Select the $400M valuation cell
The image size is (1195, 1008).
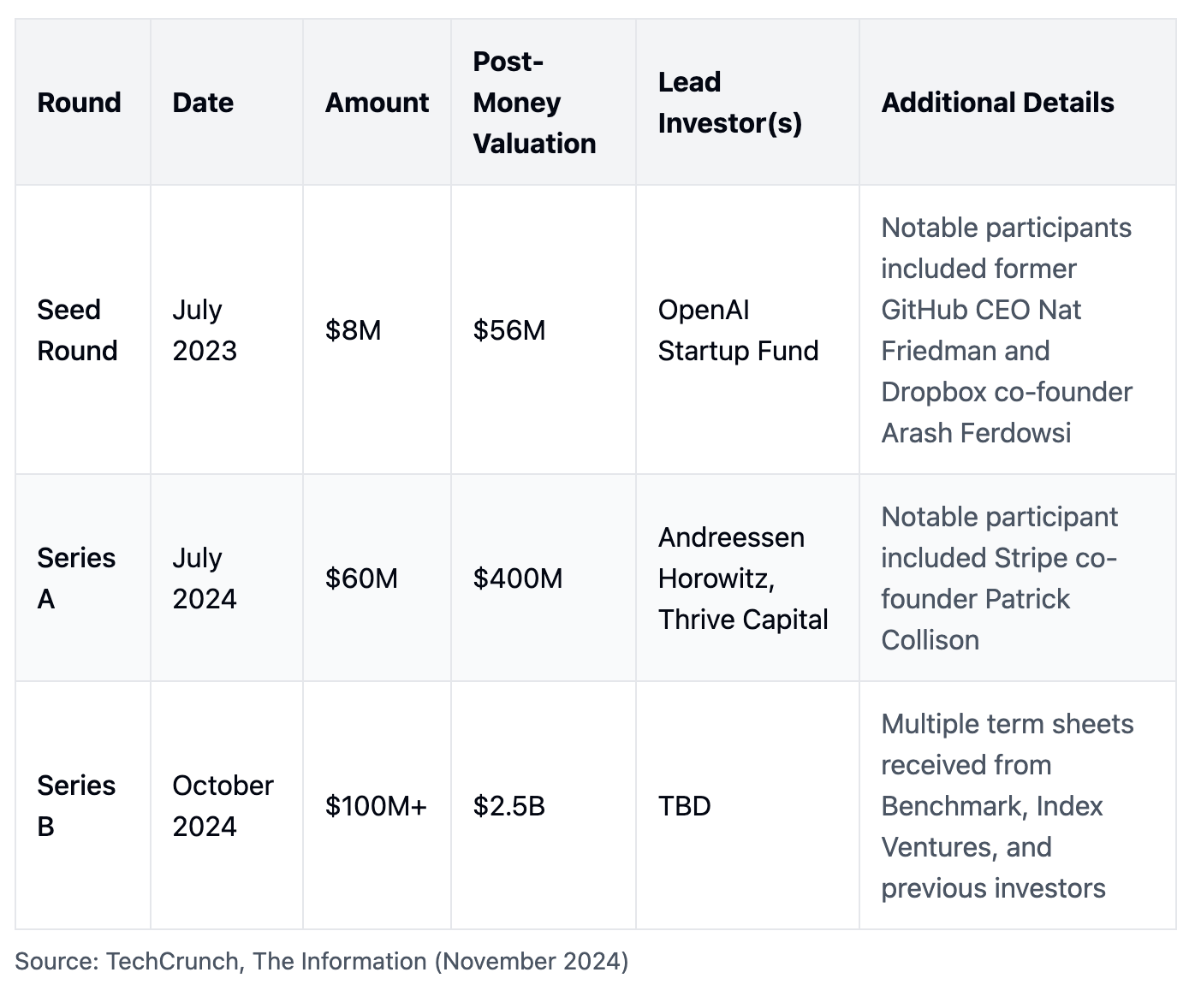point(518,578)
